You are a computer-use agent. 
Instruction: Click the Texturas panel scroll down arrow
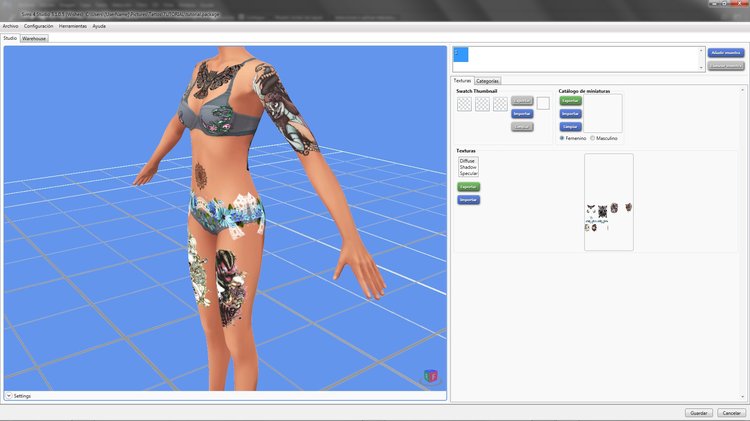[x=742, y=397]
